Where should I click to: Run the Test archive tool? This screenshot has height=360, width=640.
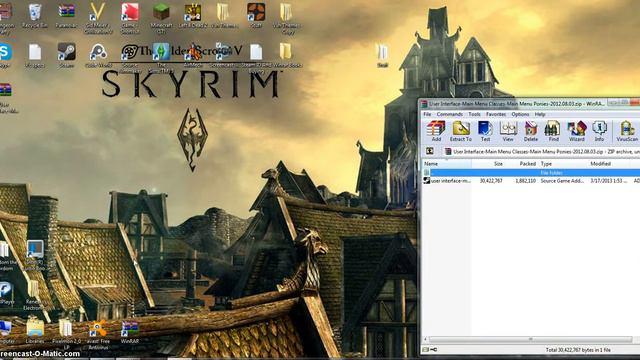pos(485,131)
